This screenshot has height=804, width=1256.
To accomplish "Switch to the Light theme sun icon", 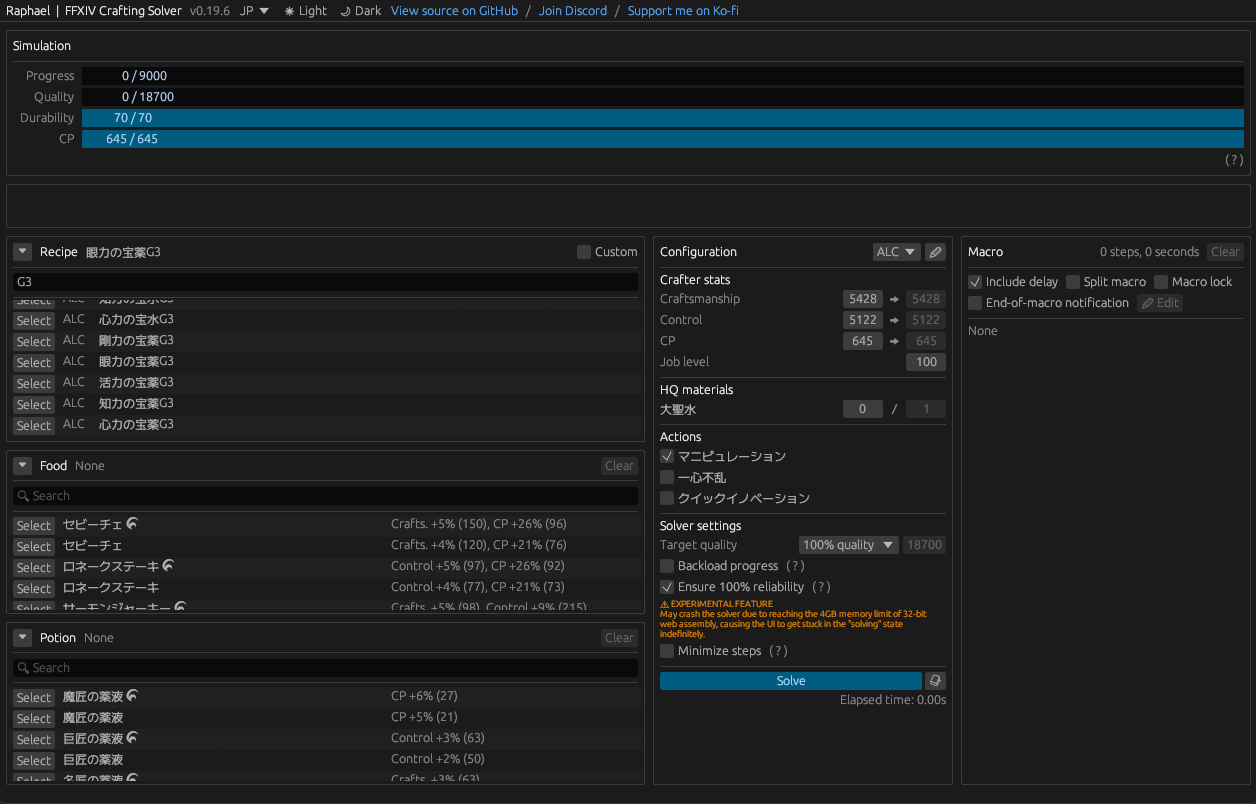I will click(x=290, y=11).
